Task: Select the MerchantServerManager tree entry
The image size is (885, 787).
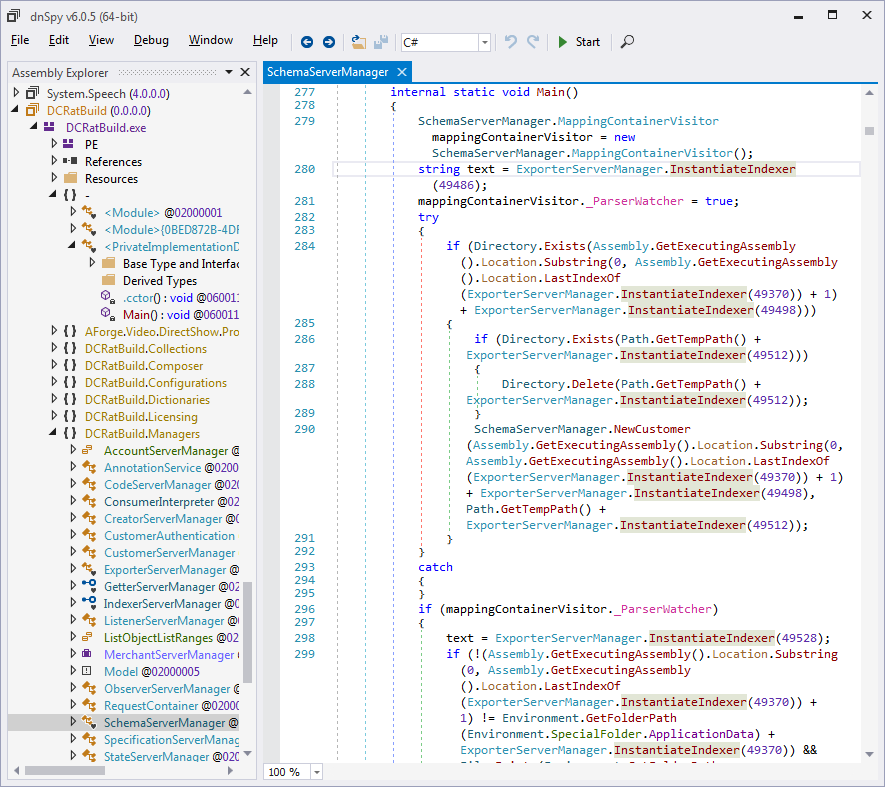Action: [168, 654]
